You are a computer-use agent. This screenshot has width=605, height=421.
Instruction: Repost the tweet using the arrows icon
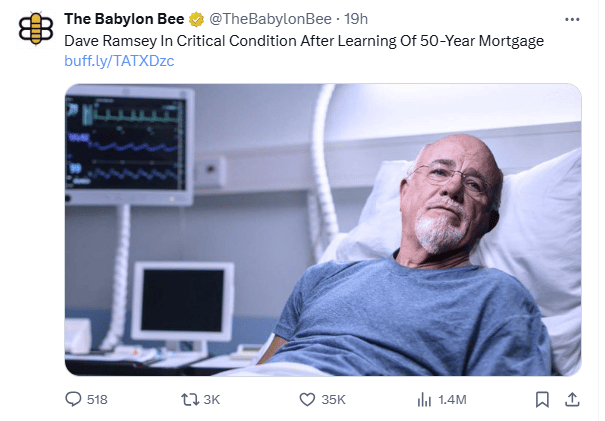(187, 399)
